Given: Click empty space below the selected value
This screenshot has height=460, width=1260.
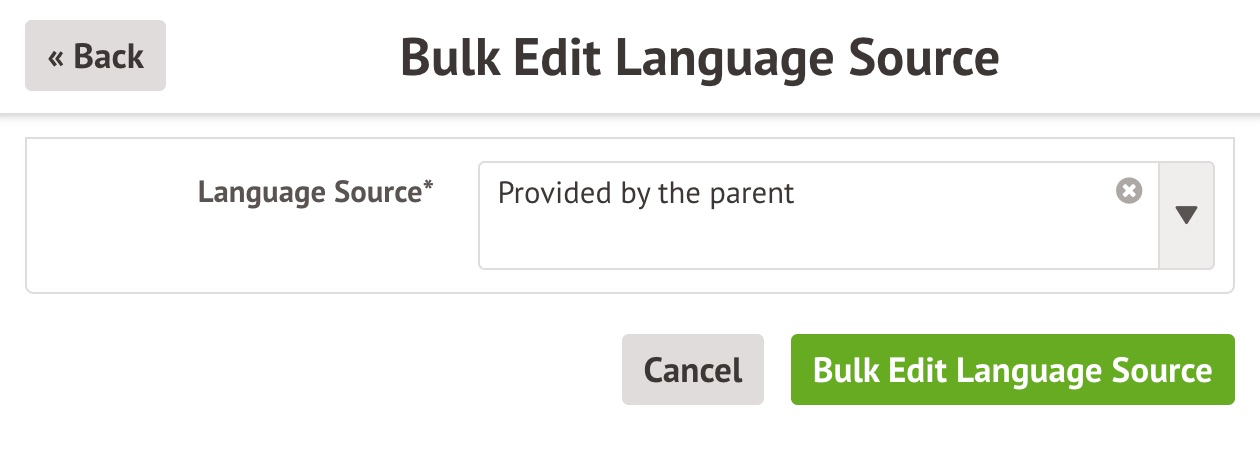Looking at the screenshot, I should click(800, 245).
